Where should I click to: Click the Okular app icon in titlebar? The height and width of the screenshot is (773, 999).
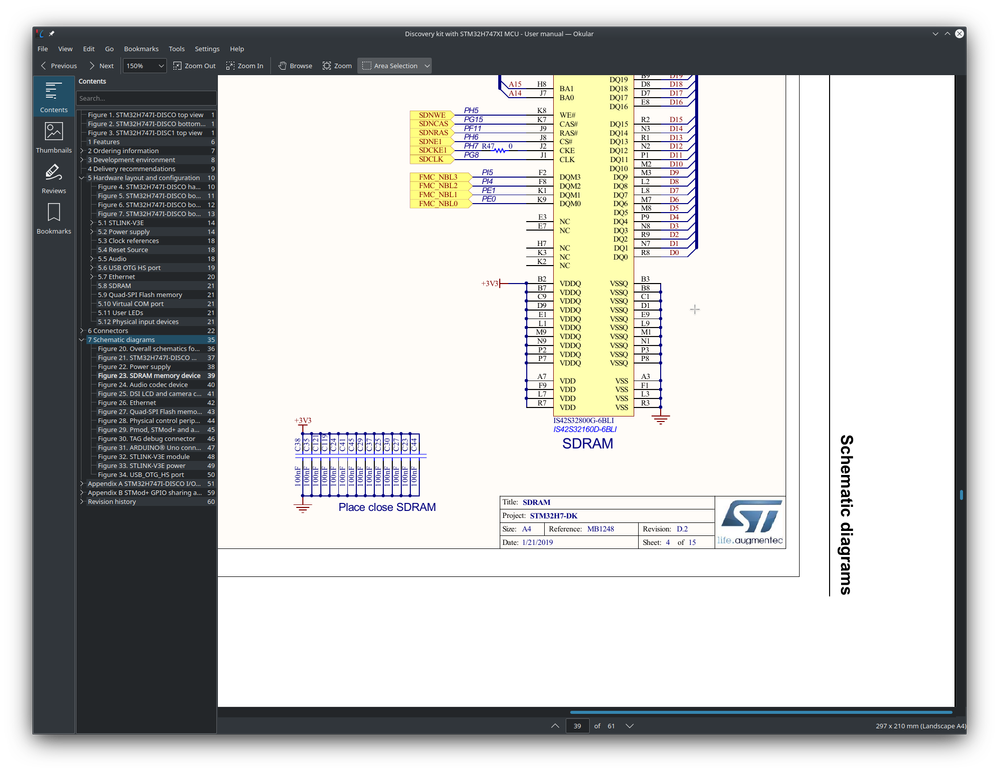tap(41, 34)
